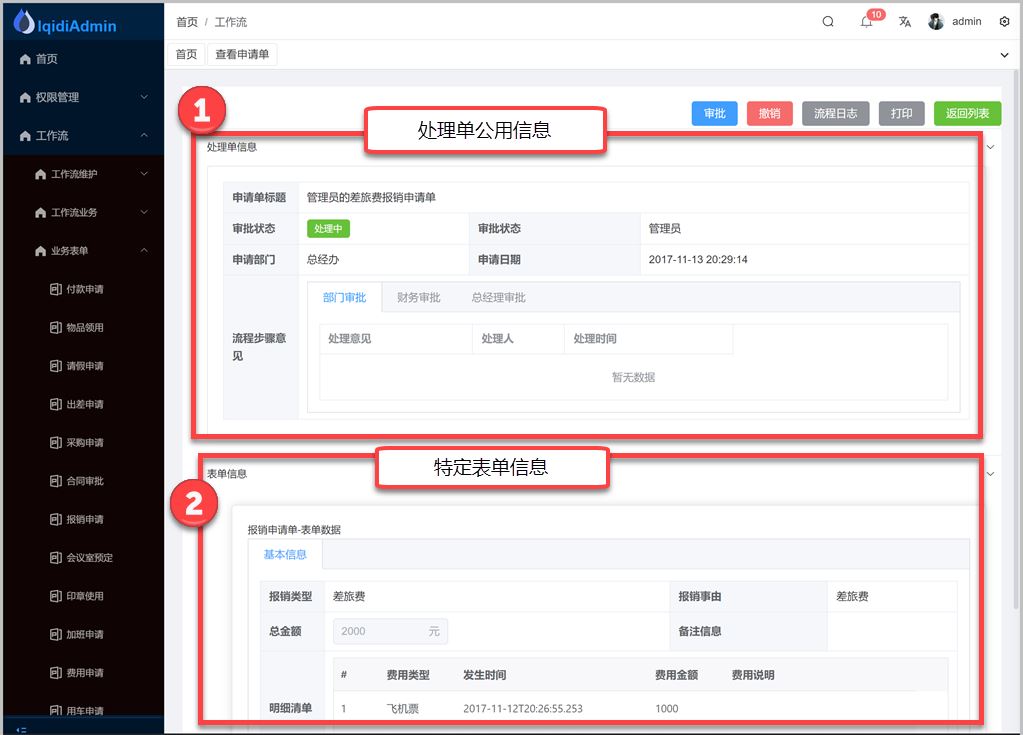Click the form icon next to 采购申请
The width and height of the screenshot is (1023, 735).
[x=56, y=443]
